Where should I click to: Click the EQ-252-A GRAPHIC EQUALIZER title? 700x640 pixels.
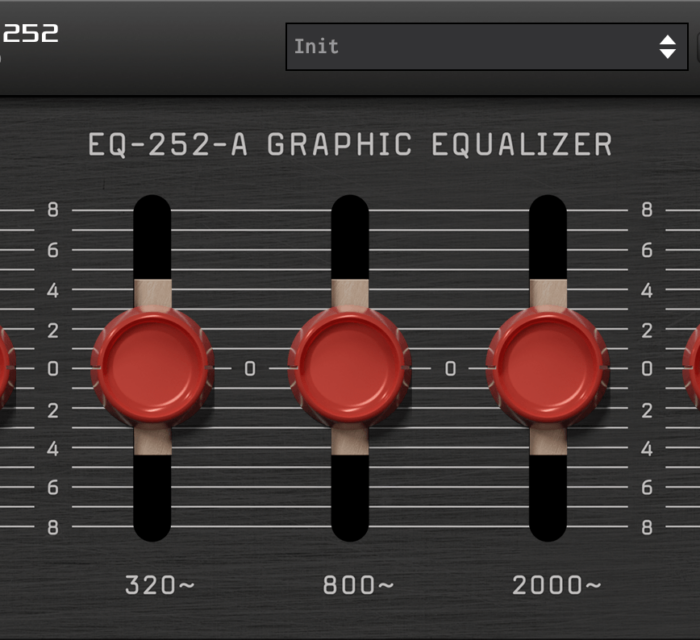tap(350, 145)
